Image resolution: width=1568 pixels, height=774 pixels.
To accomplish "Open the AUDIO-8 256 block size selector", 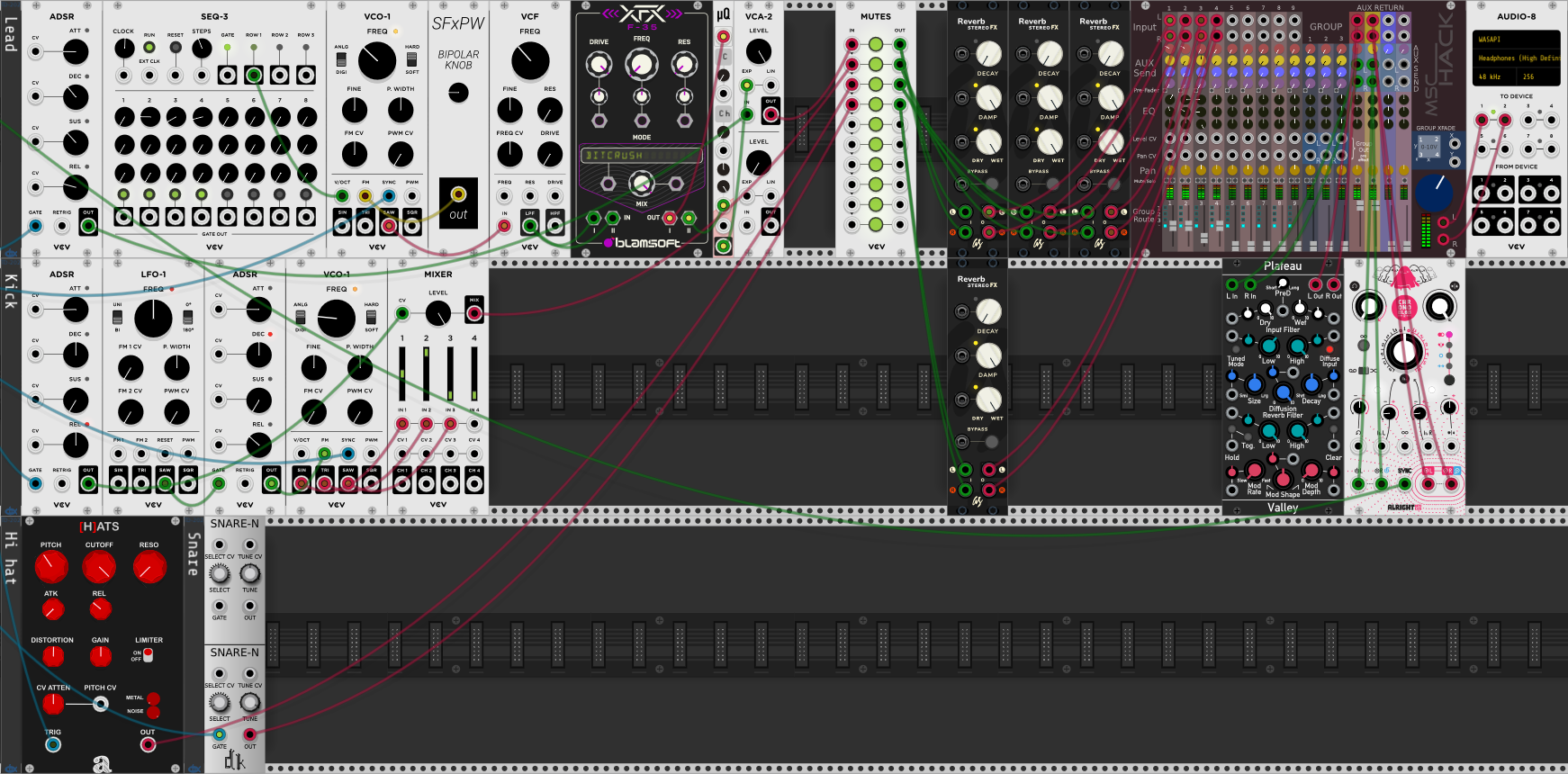I will [x=1539, y=76].
